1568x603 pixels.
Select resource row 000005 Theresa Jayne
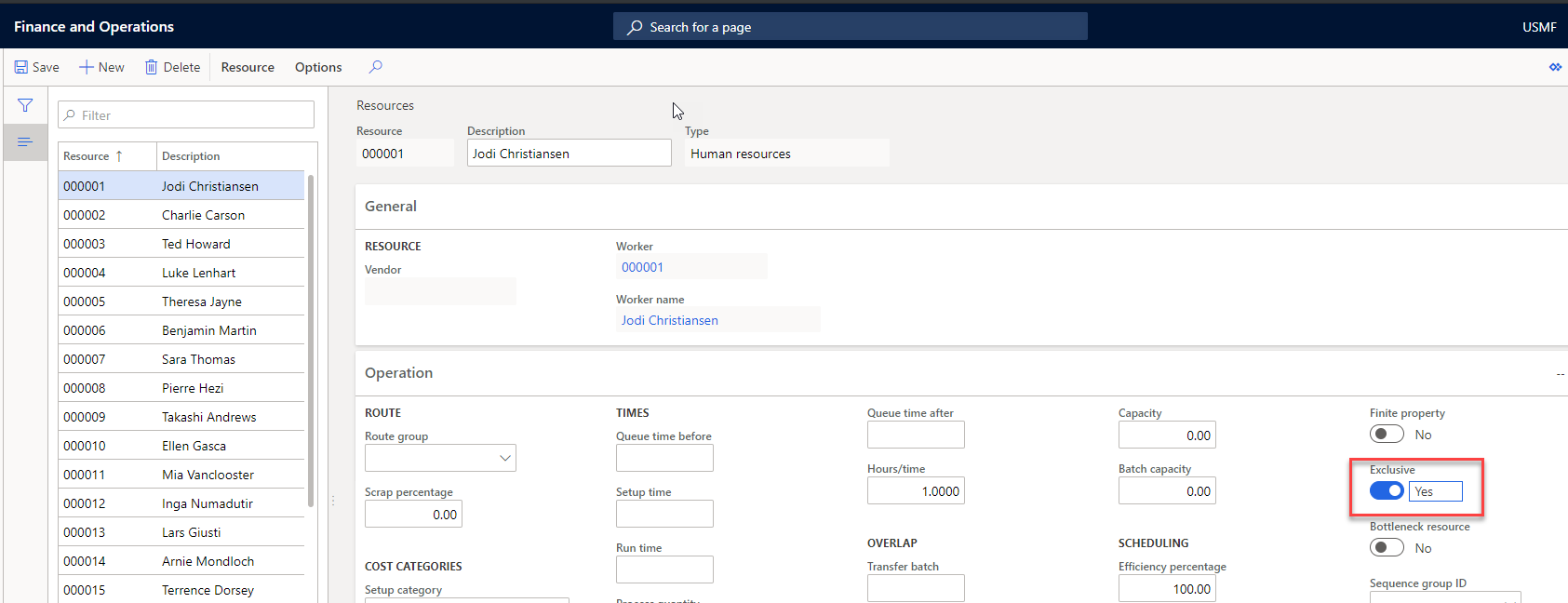pyautogui.click(x=181, y=301)
